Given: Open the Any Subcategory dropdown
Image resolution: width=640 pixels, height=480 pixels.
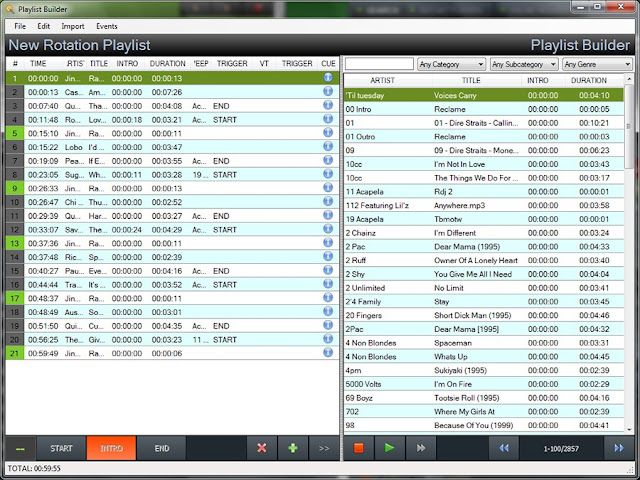Looking at the screenshot, I should [524, 64].
